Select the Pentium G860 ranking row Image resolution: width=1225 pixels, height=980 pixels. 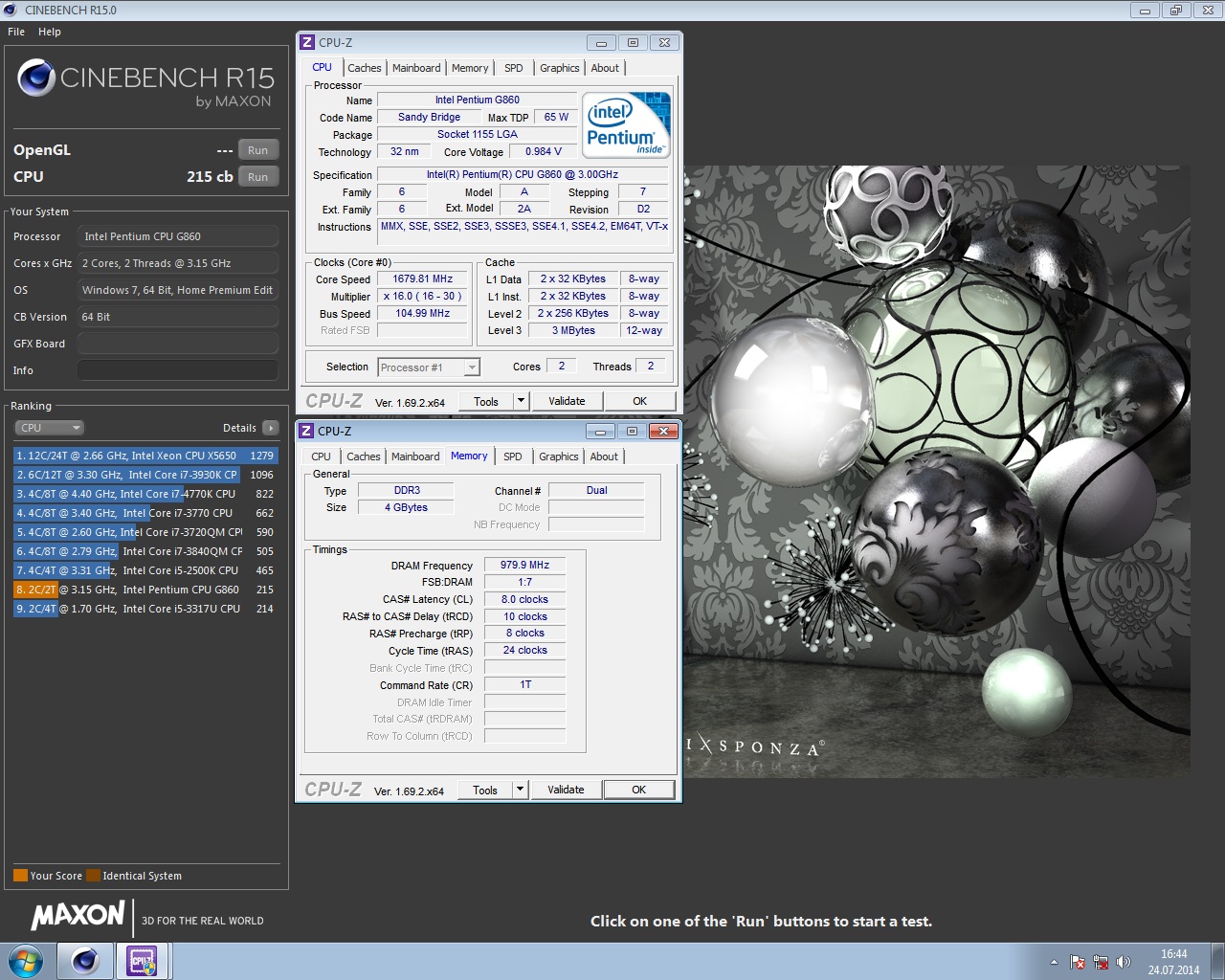click(145, 590)
